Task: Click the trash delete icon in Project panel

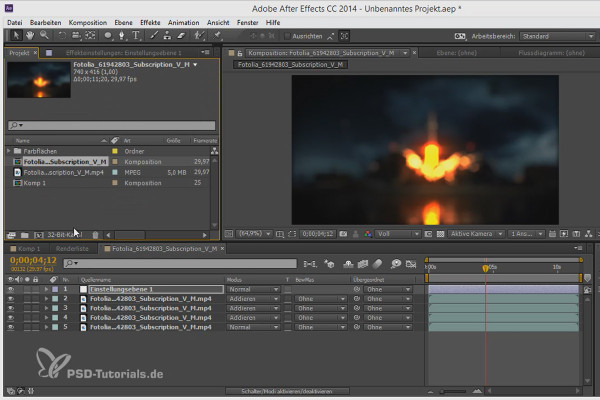Action: click(95, 235)
